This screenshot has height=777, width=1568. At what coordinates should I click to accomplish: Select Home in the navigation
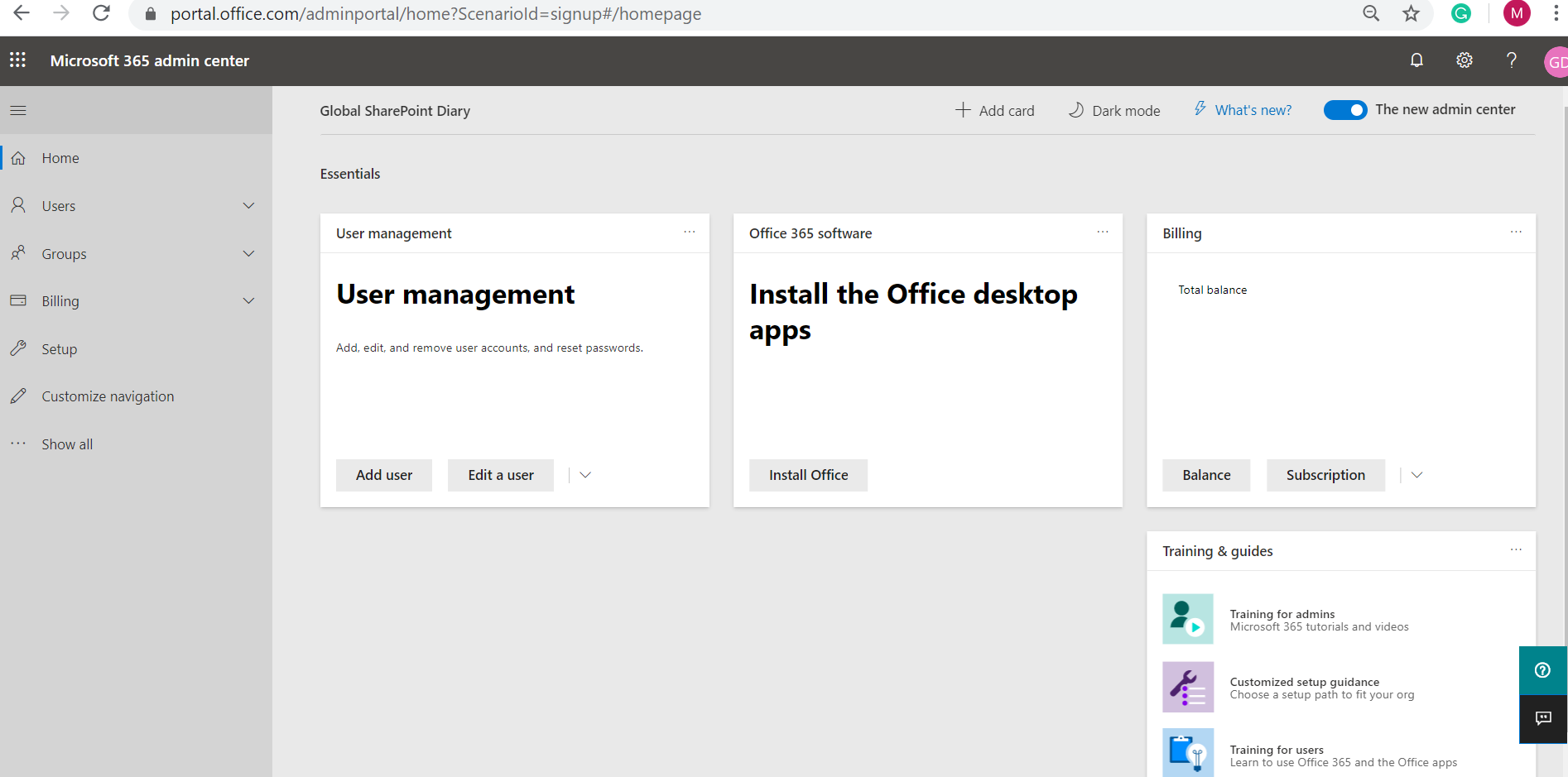point(136,158)
